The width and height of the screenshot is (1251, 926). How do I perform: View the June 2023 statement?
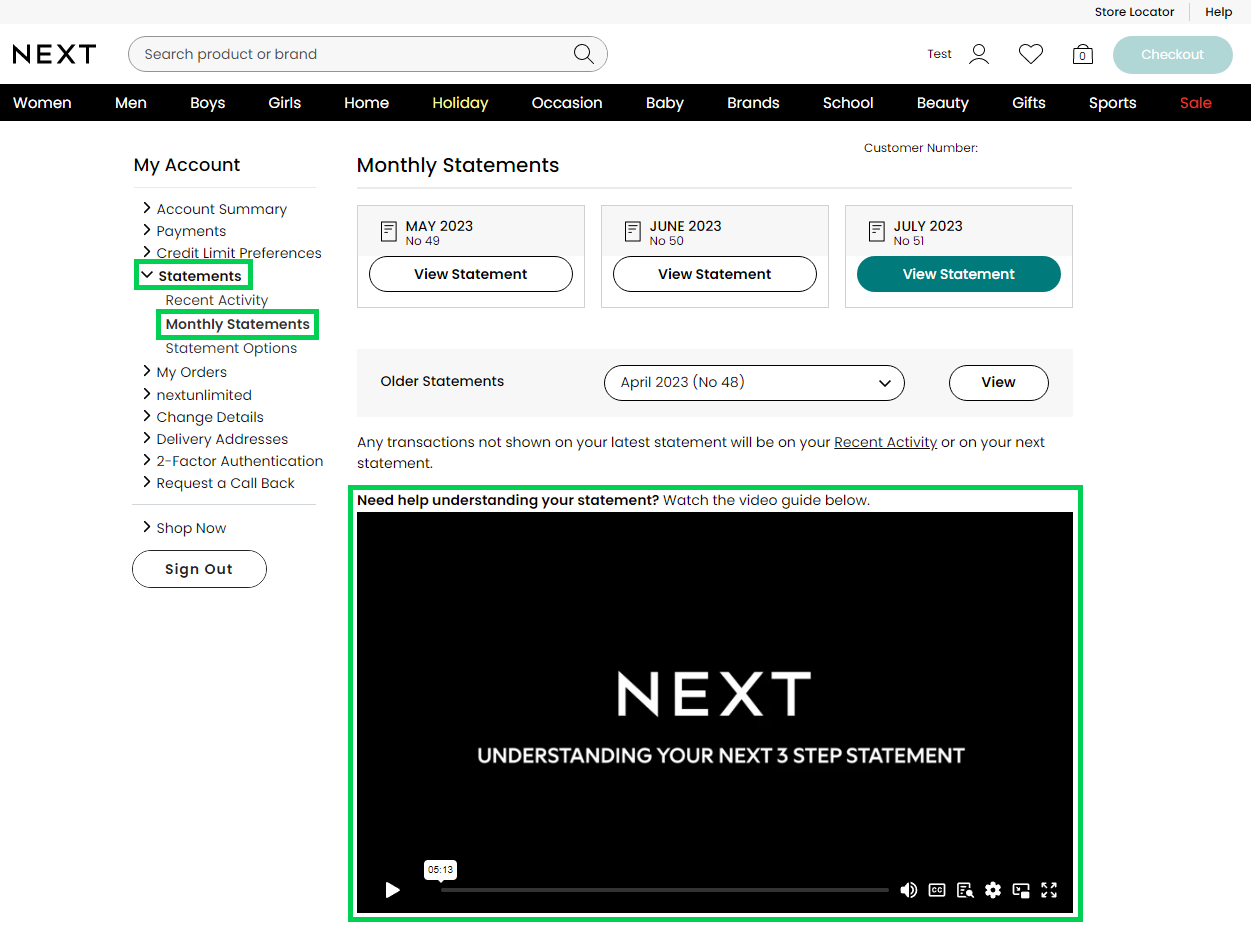pos(715,274)
